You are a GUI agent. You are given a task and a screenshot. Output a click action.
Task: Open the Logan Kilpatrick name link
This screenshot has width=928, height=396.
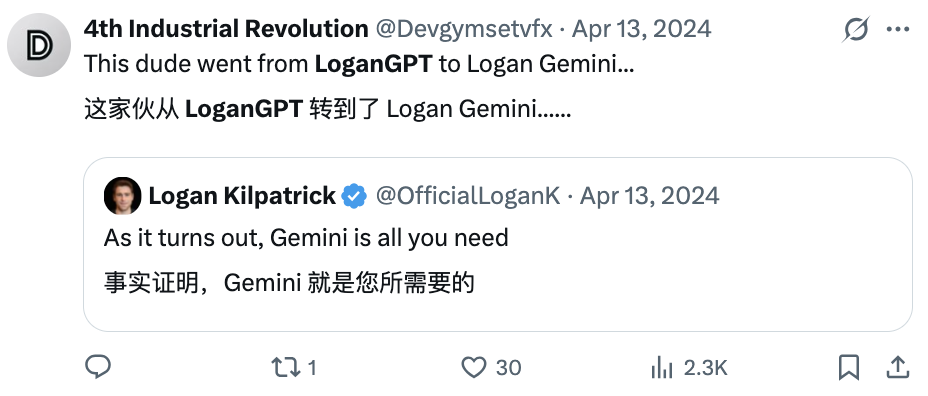(242, 196)
